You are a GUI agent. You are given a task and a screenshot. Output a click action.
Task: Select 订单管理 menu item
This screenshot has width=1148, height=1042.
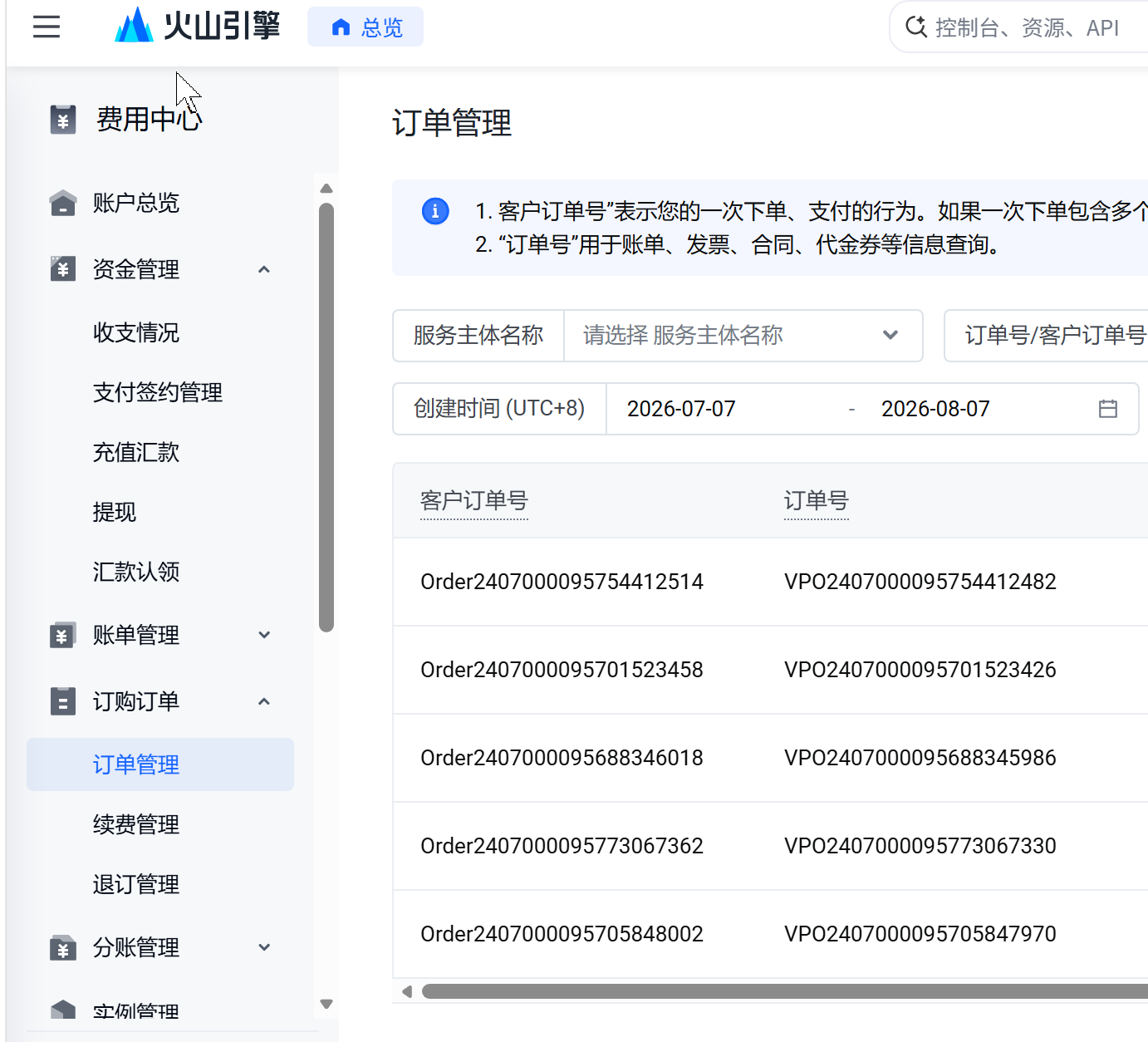(x=160, y=764)
